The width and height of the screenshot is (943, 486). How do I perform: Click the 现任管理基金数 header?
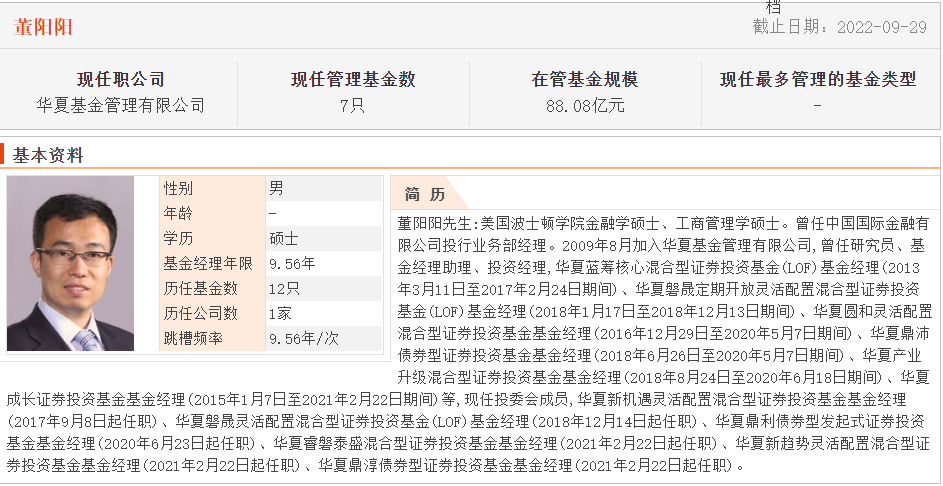click(x=353, y=79)
